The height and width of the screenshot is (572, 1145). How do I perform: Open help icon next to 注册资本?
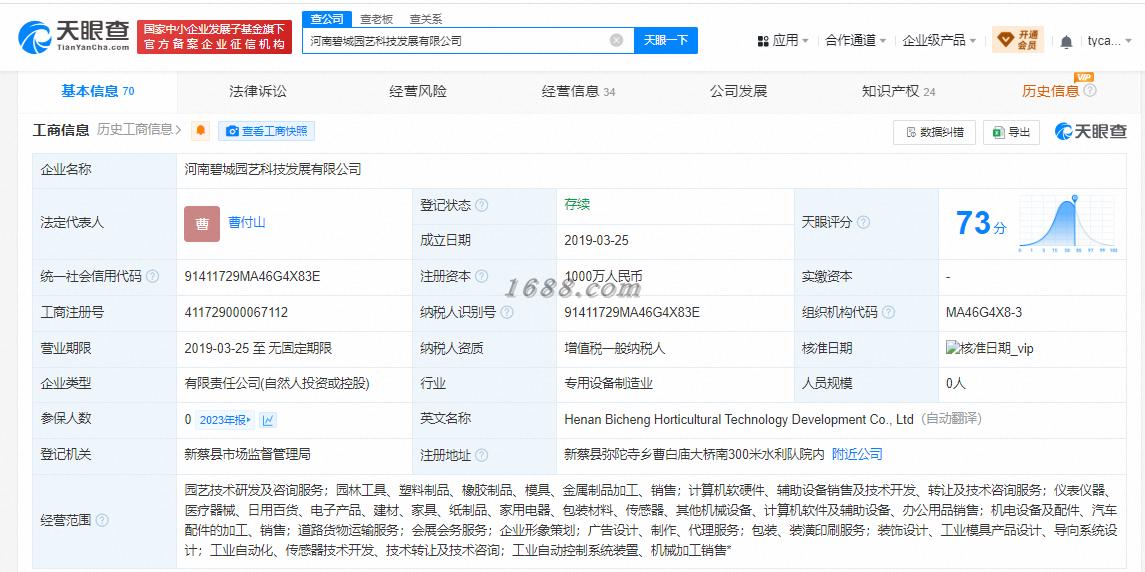(482, 276)
